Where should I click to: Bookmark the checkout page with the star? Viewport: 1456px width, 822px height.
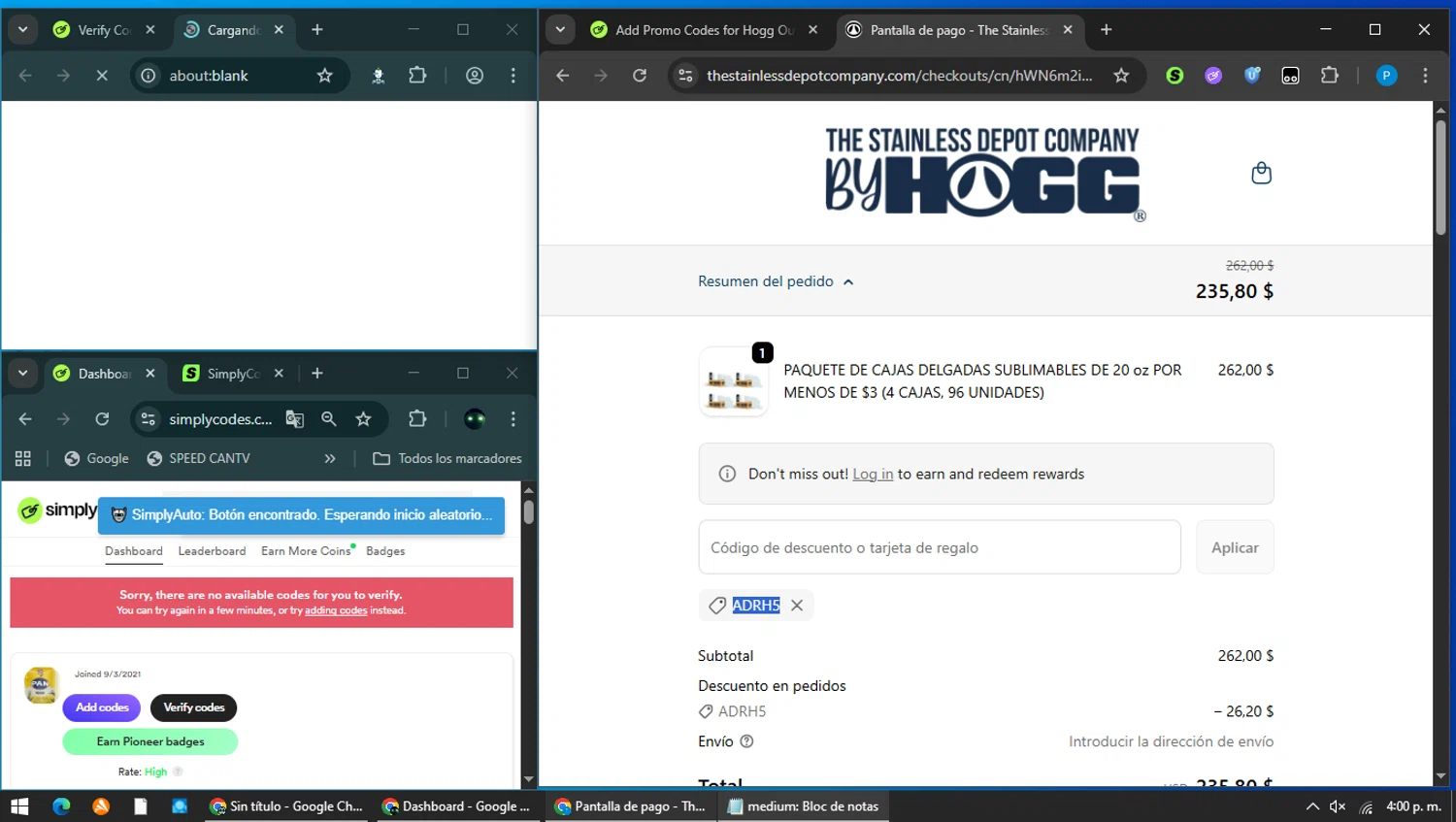coord(1121,76)
